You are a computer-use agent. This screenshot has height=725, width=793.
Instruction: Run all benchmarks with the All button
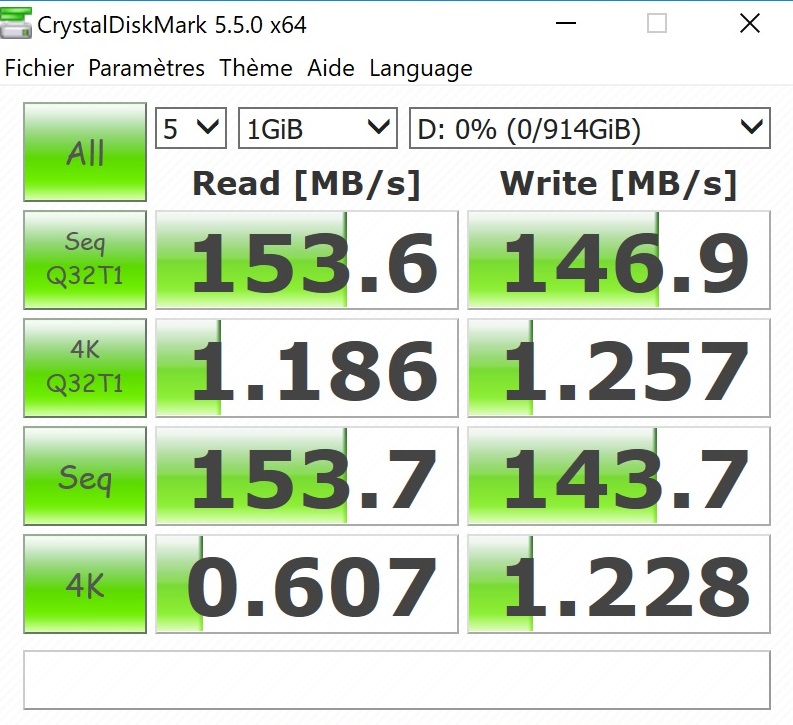click(x=85, y=153)
